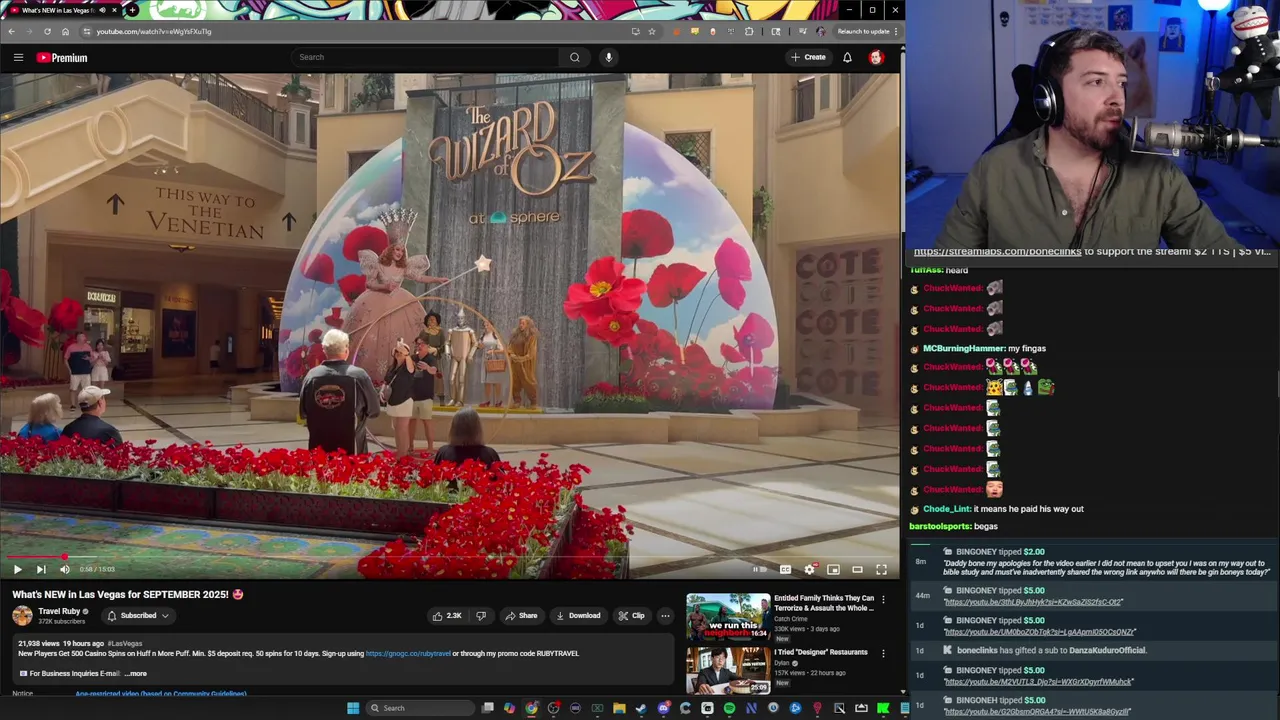The height and width of the screenshot is (720, 1280).
Task: Go back in the browser
Action: click(x=11, y=31)
